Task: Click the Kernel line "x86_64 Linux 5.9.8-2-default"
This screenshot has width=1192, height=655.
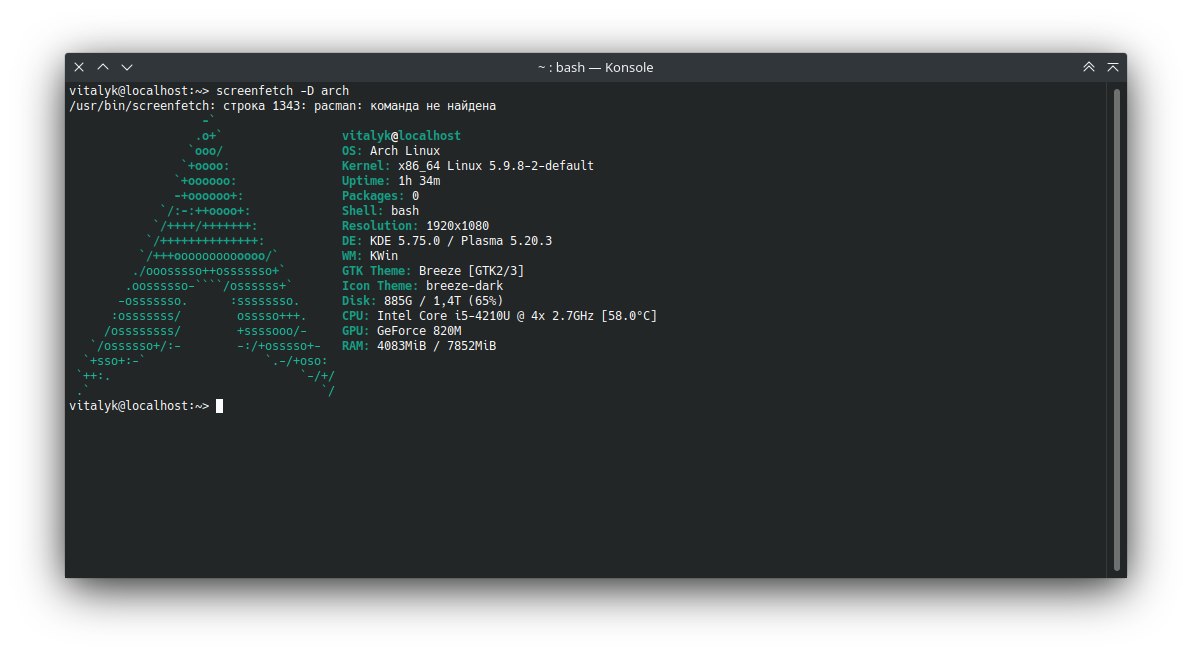Action: tap(468, 166)
